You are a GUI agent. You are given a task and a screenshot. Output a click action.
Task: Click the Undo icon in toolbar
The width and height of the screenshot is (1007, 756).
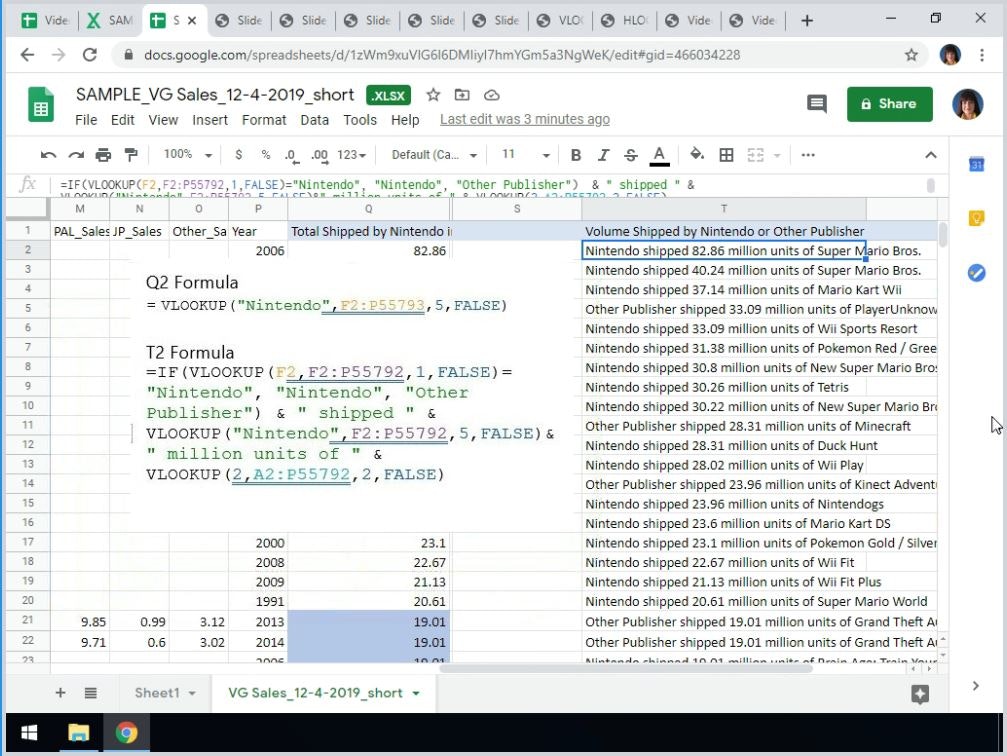[x=48, y=155]
